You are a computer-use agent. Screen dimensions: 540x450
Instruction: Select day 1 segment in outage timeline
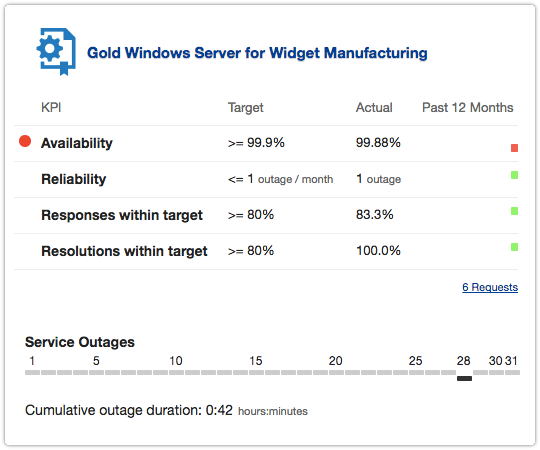(x=32, y=373)
